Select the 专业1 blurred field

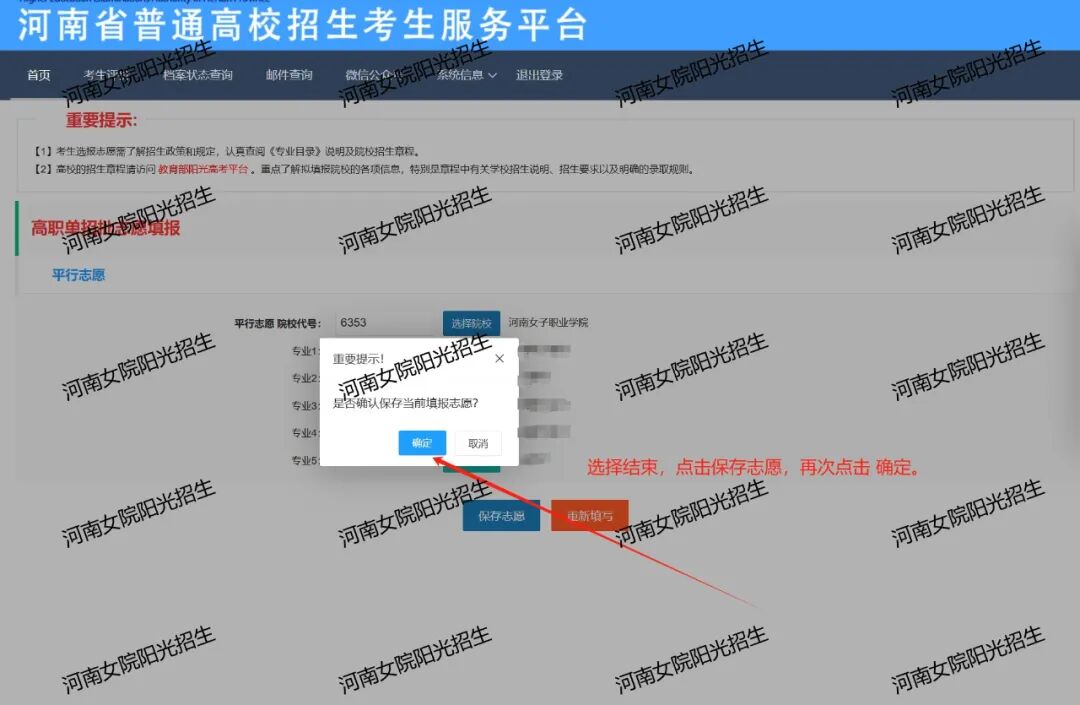(543, 350)
